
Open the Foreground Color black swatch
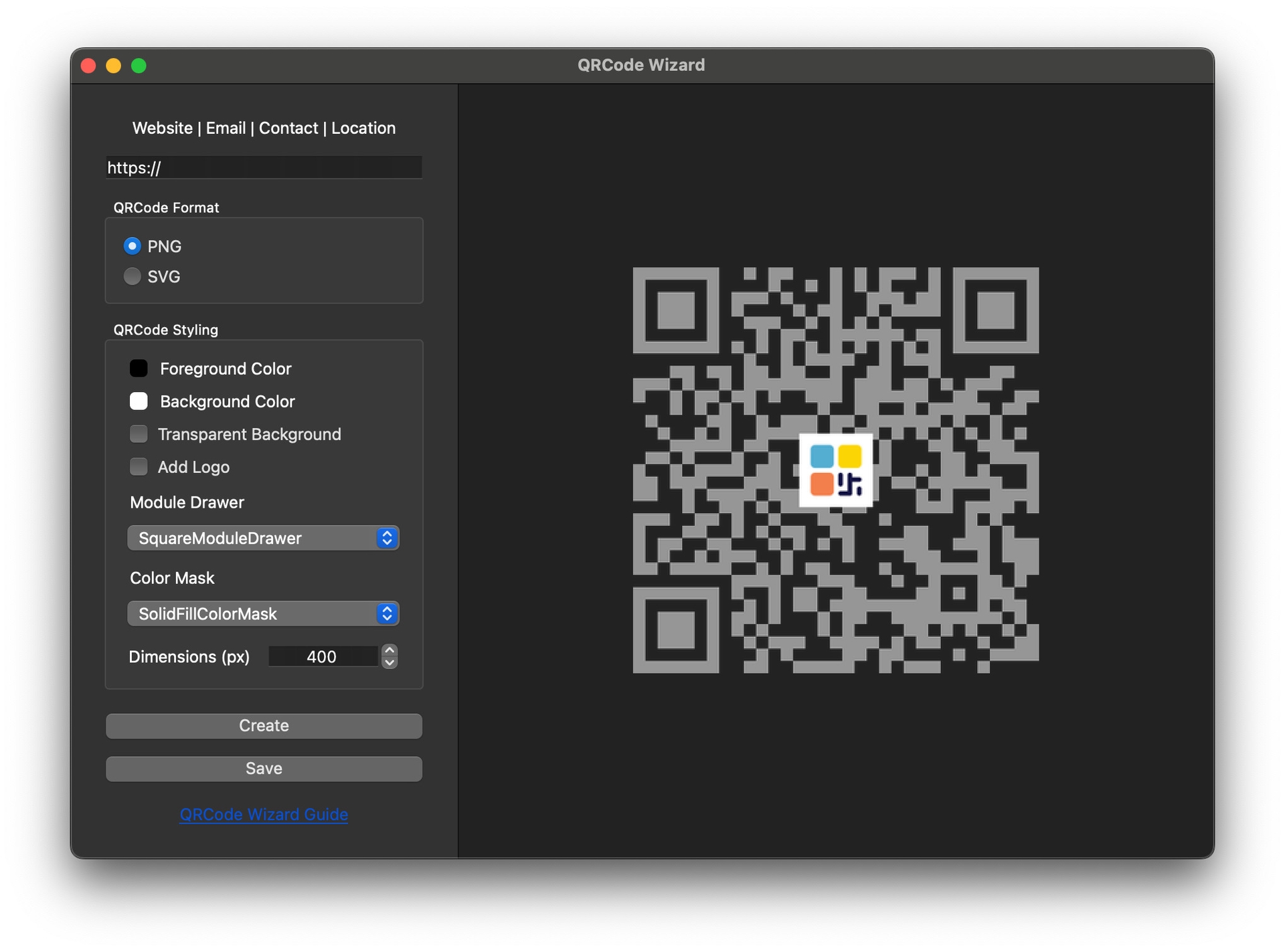click(139, 369)
